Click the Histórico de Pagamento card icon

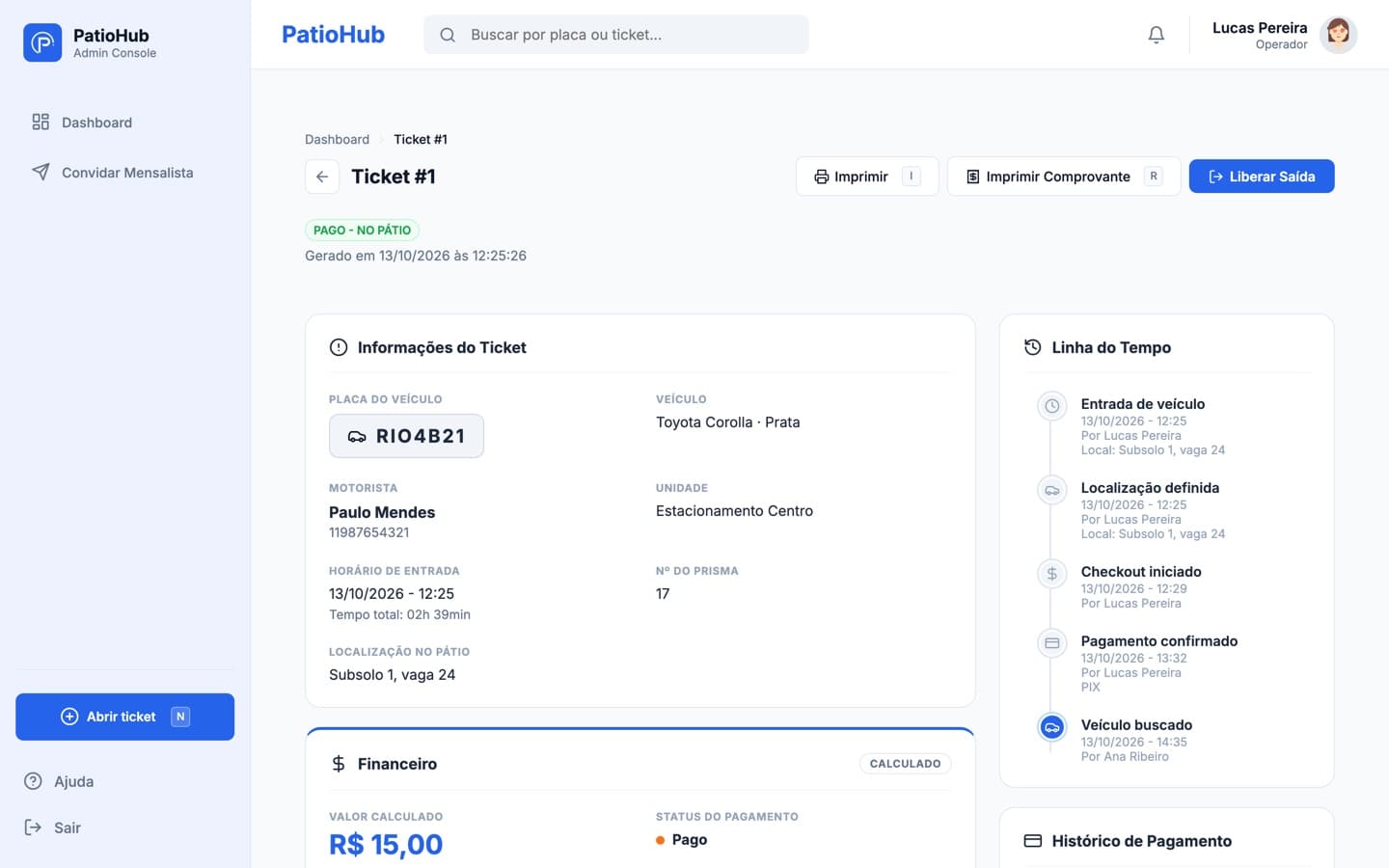(x=1032, y=841)
